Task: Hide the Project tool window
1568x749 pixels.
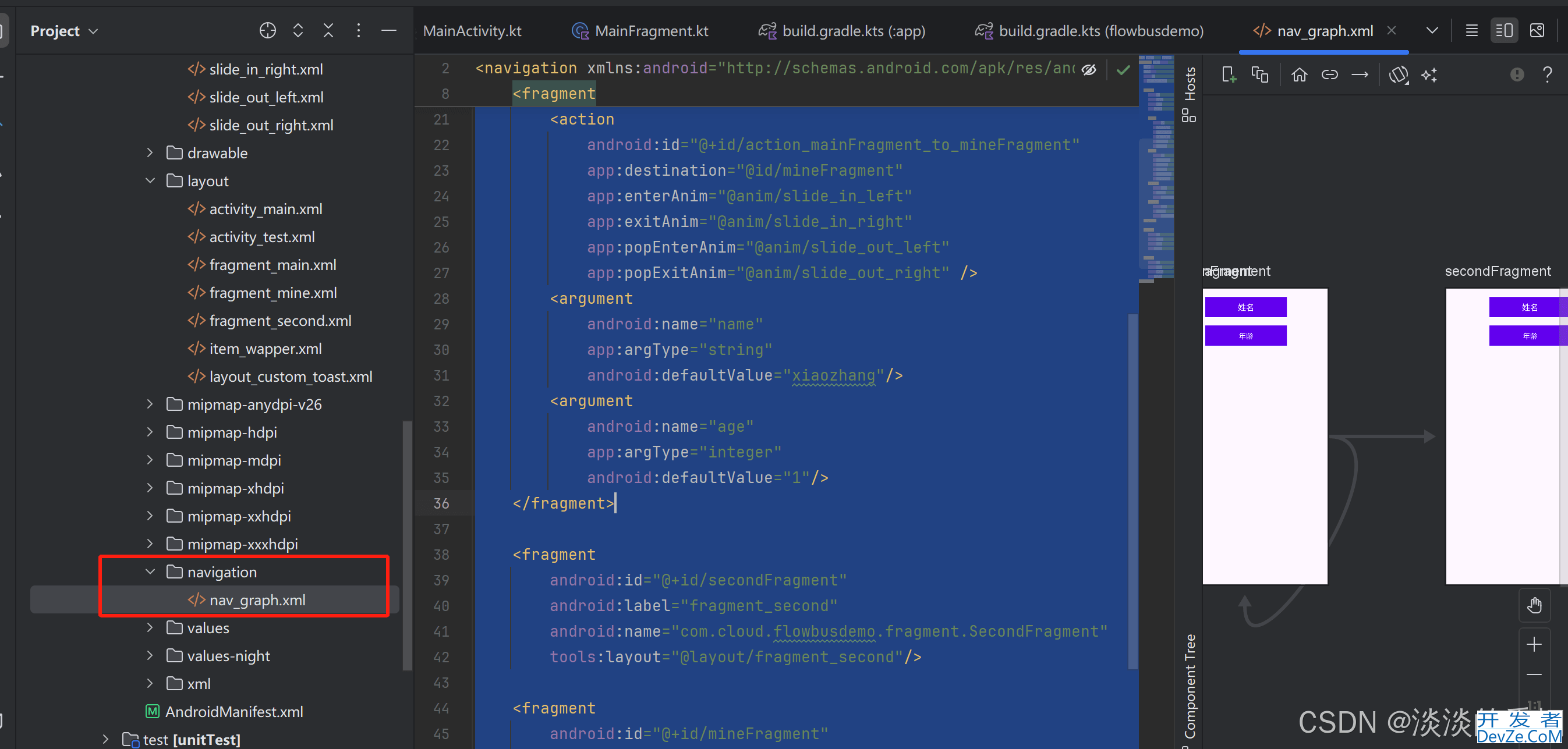Action: [x=388, y=30]
